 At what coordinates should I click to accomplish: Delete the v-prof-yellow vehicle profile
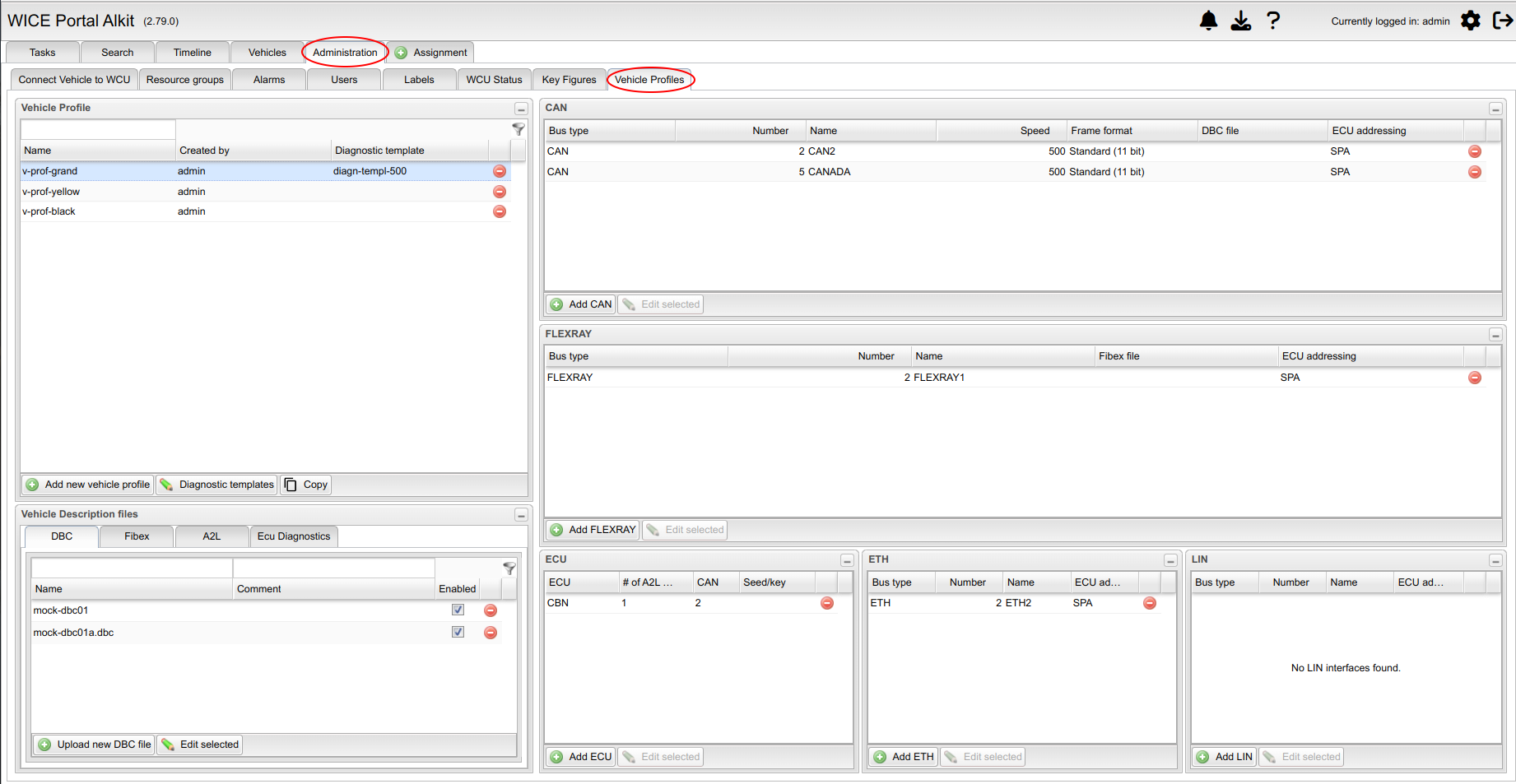pyautogui.click(x=500, y=192)
